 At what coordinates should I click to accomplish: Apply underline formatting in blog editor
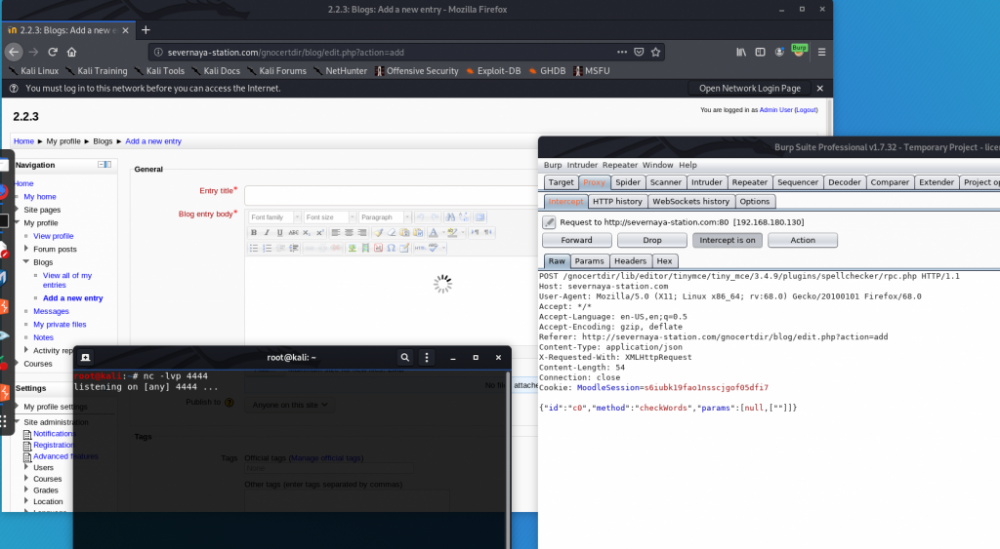coord(280,233)
